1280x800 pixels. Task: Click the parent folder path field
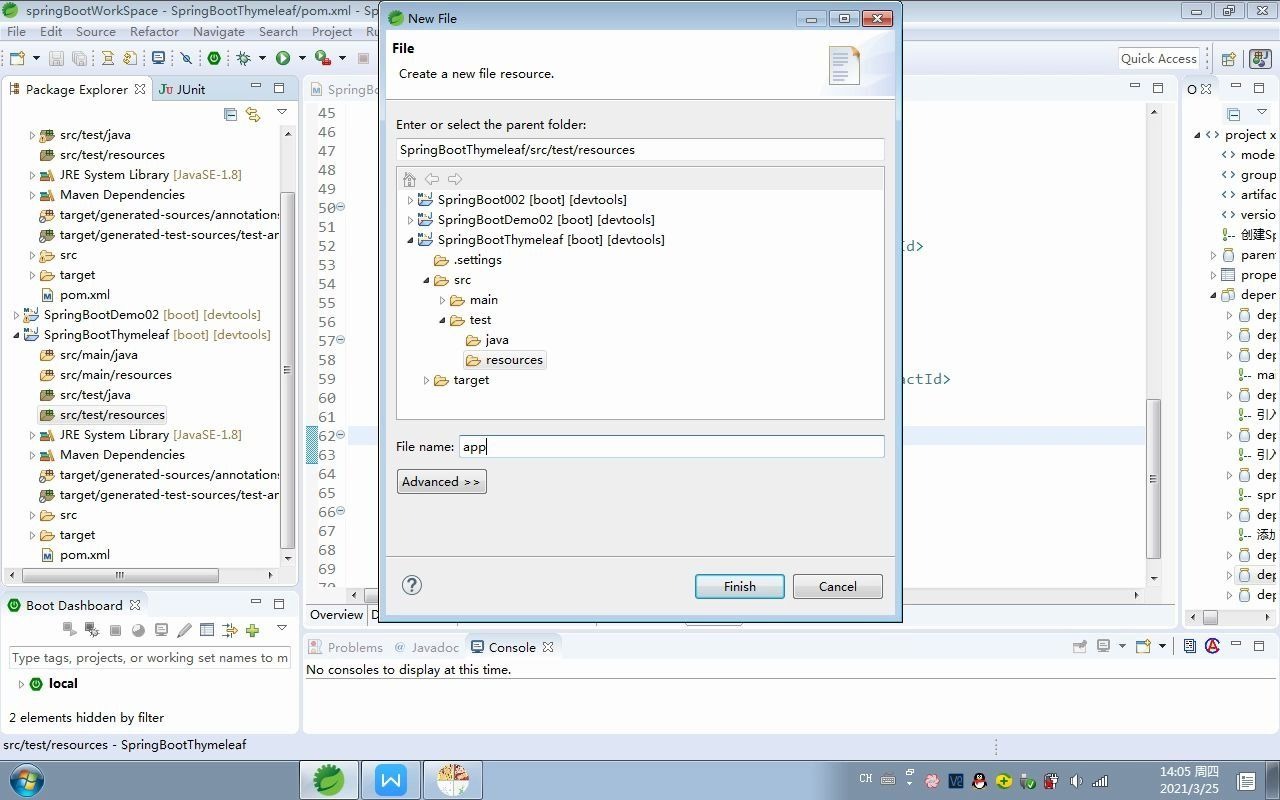[640, 150]
